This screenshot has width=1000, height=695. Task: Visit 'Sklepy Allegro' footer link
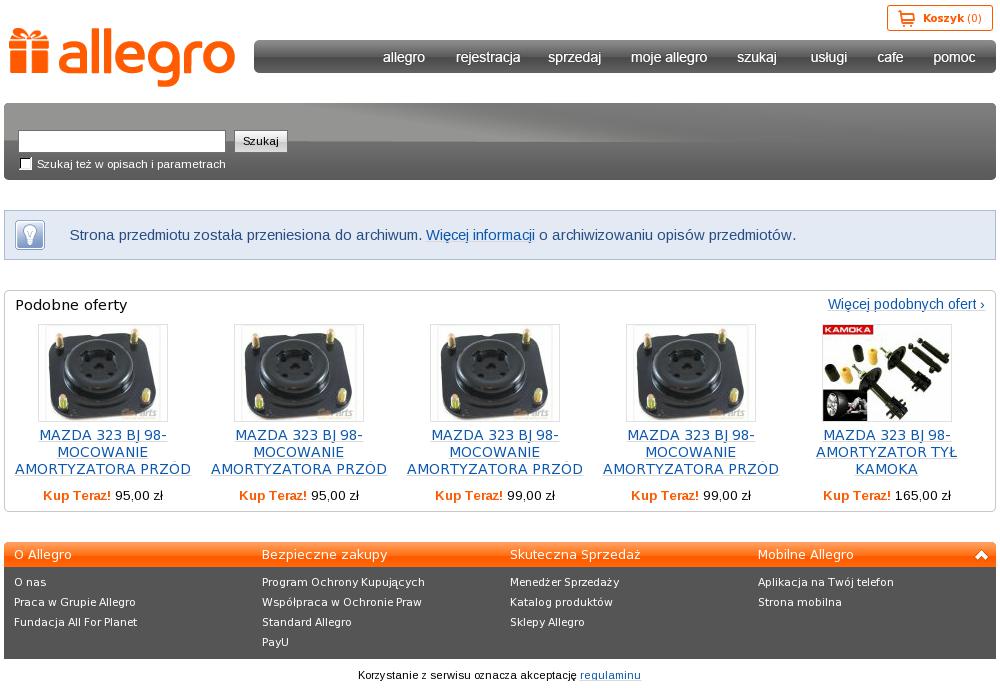[x=547, y=622]
